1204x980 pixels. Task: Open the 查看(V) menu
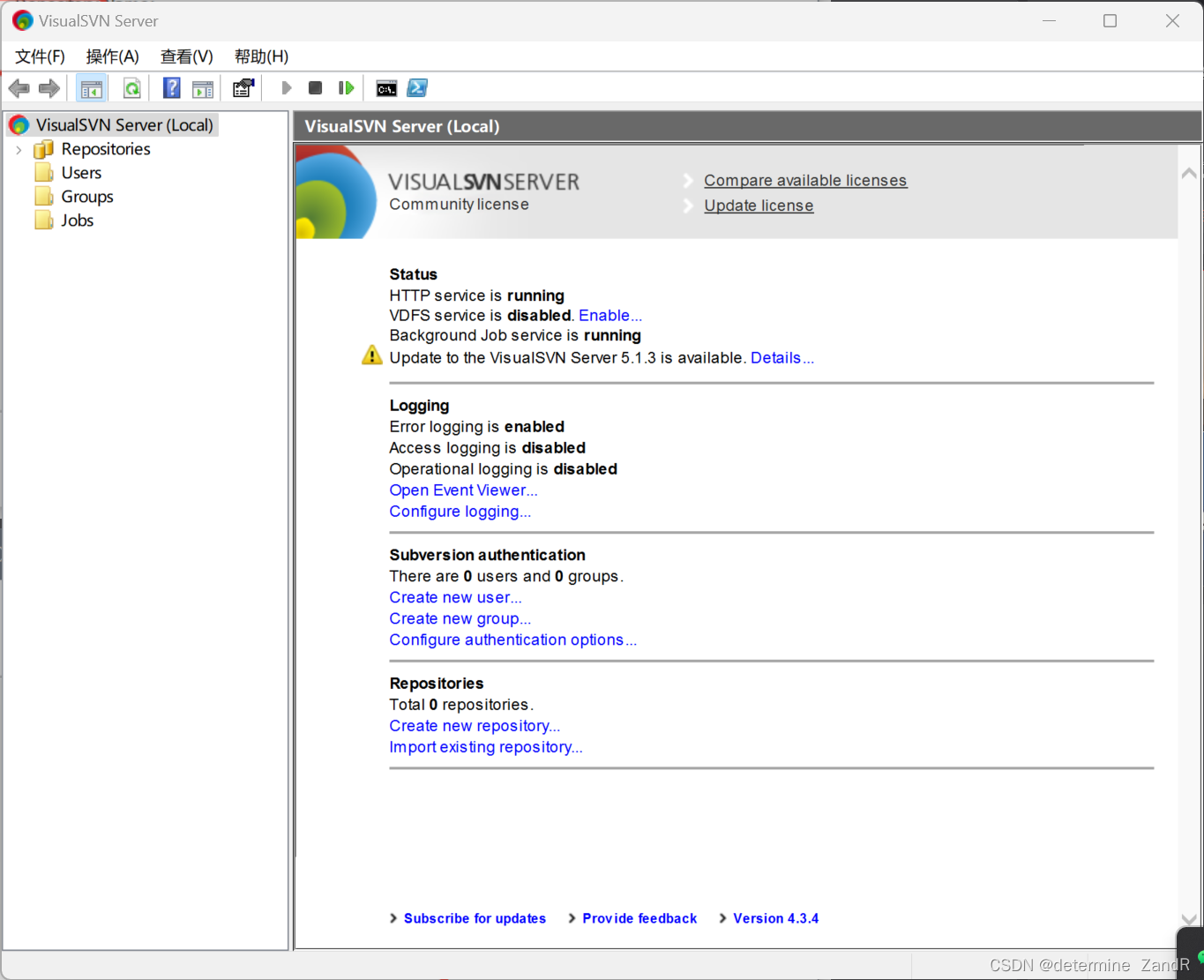click(x=186, y=56)
